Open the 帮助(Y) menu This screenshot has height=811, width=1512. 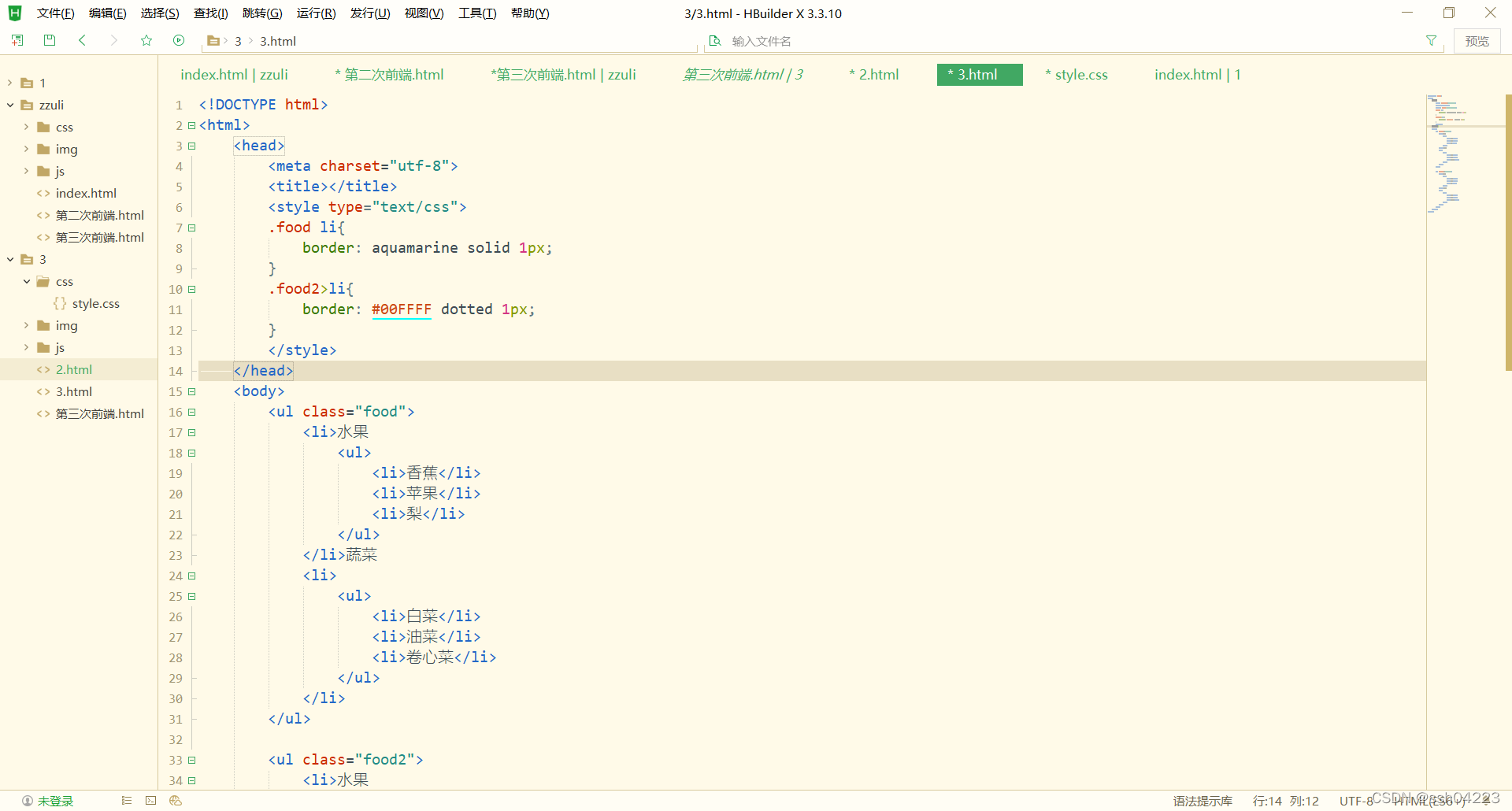point(530,13)
